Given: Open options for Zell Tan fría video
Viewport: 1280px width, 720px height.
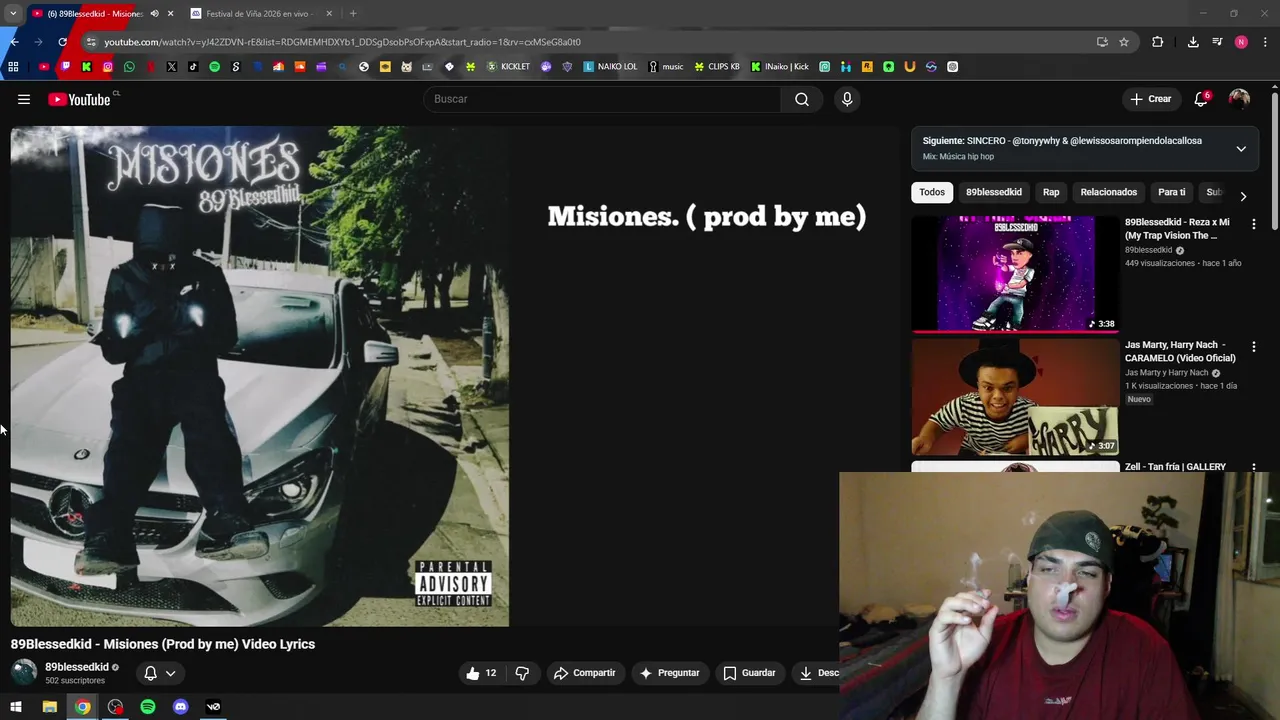Looking at the screenshot, I should 1253,467.
